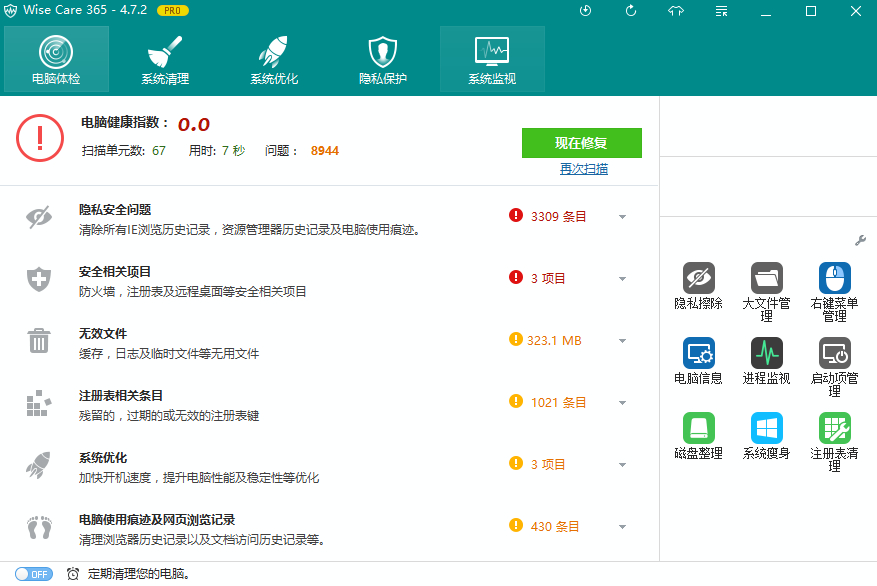Open the 磁盘整理 tool
877x586 pixels.
click(x=699, y=436)
